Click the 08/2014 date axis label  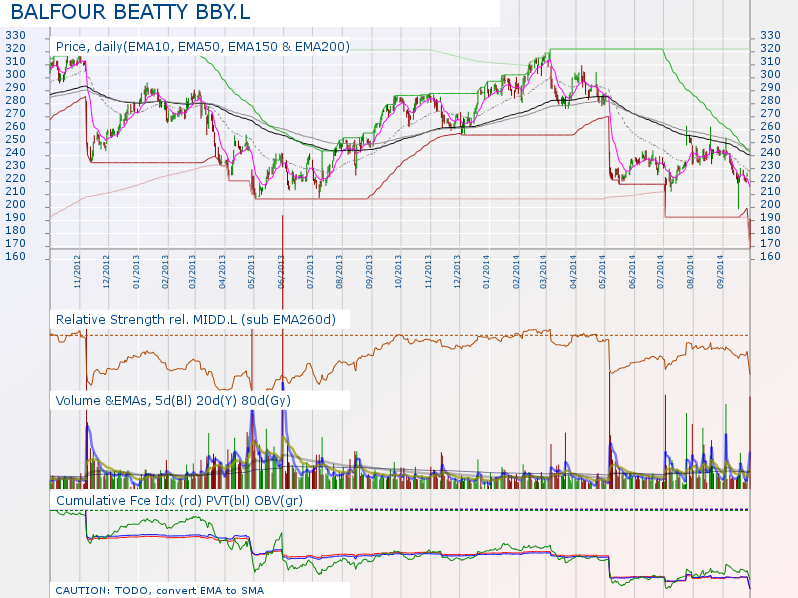click(x=691, y=272)
